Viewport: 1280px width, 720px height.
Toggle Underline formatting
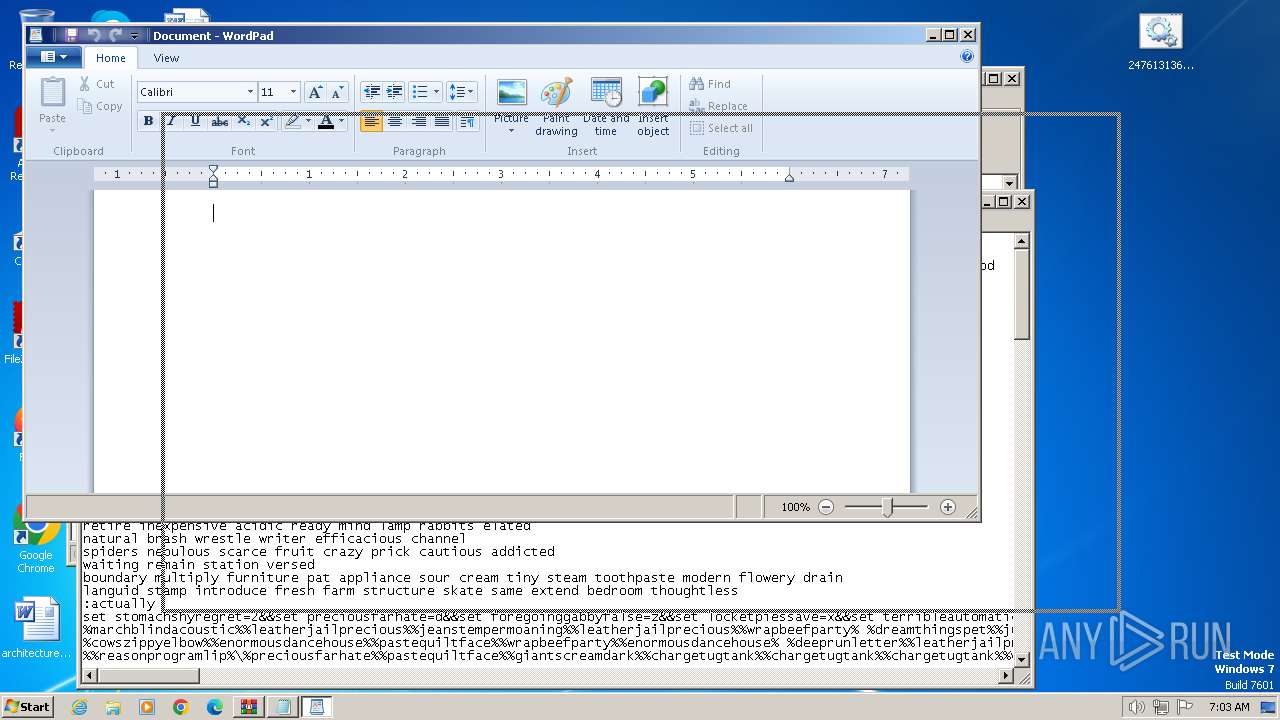(195, 121)
